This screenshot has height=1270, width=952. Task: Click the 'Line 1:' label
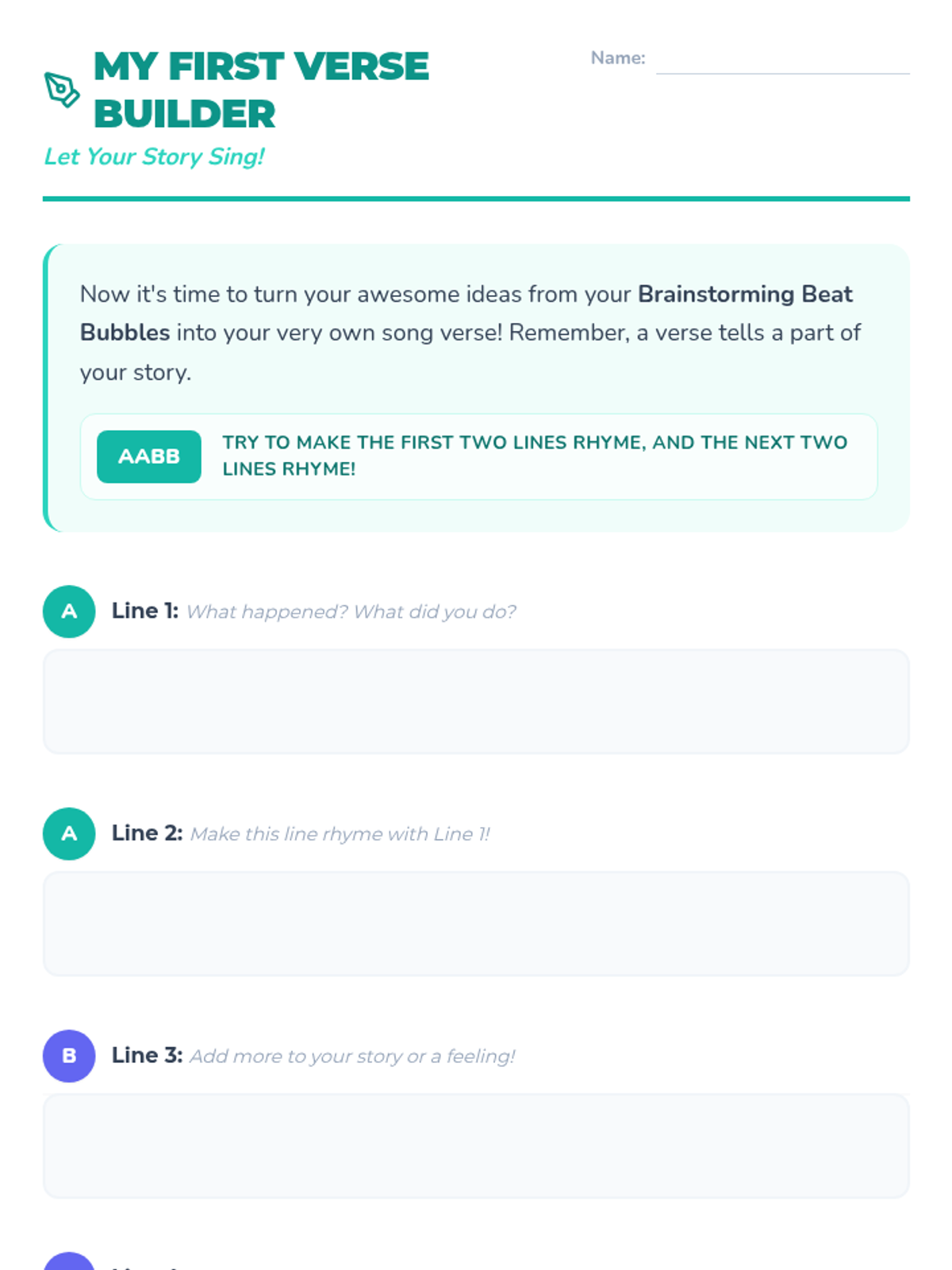coord(145,610)
